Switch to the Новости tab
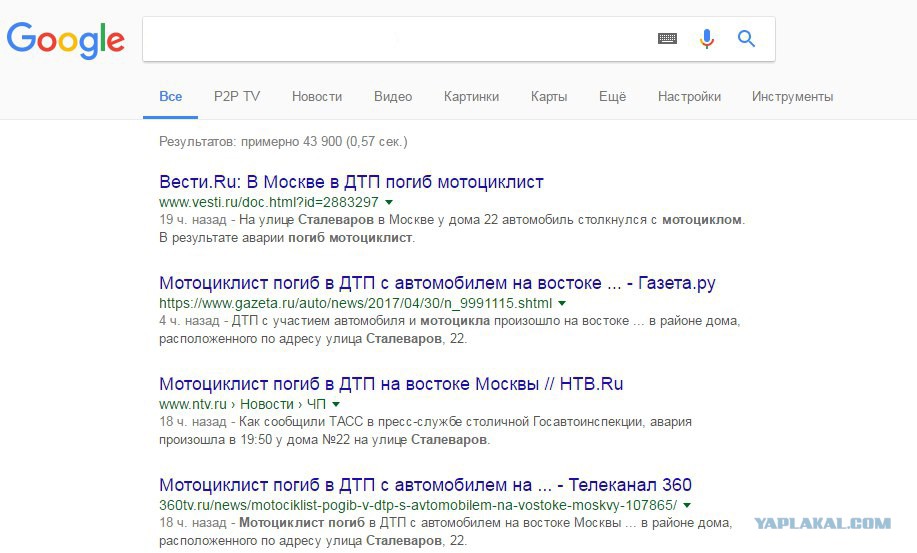 click(x=317, y=96)
